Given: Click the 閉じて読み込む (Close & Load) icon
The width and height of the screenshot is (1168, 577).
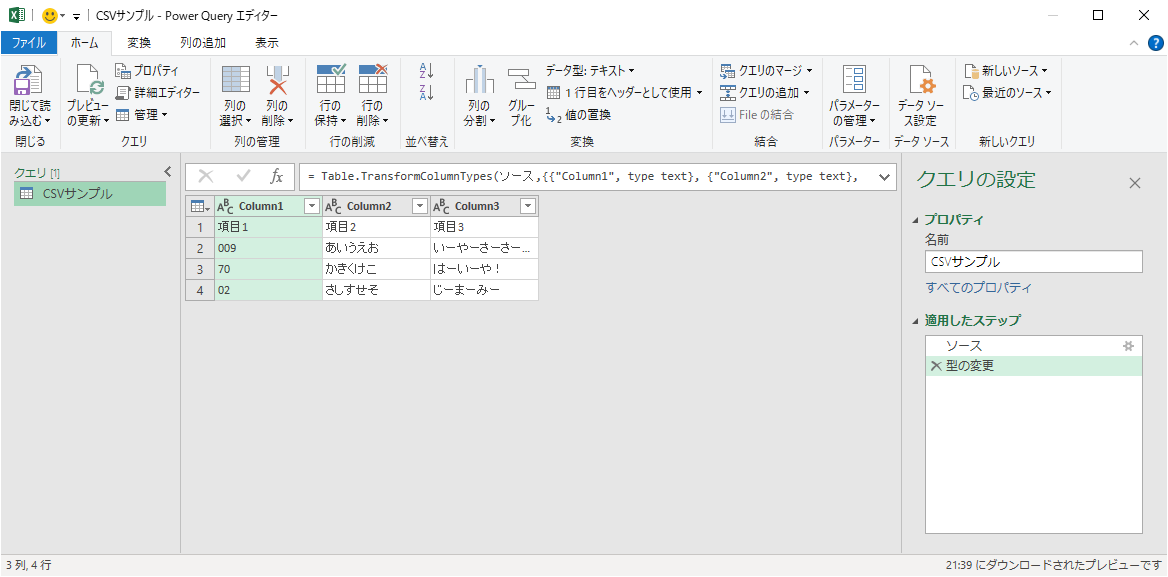Looking at the screenshot, I should (x=30, y=82).
